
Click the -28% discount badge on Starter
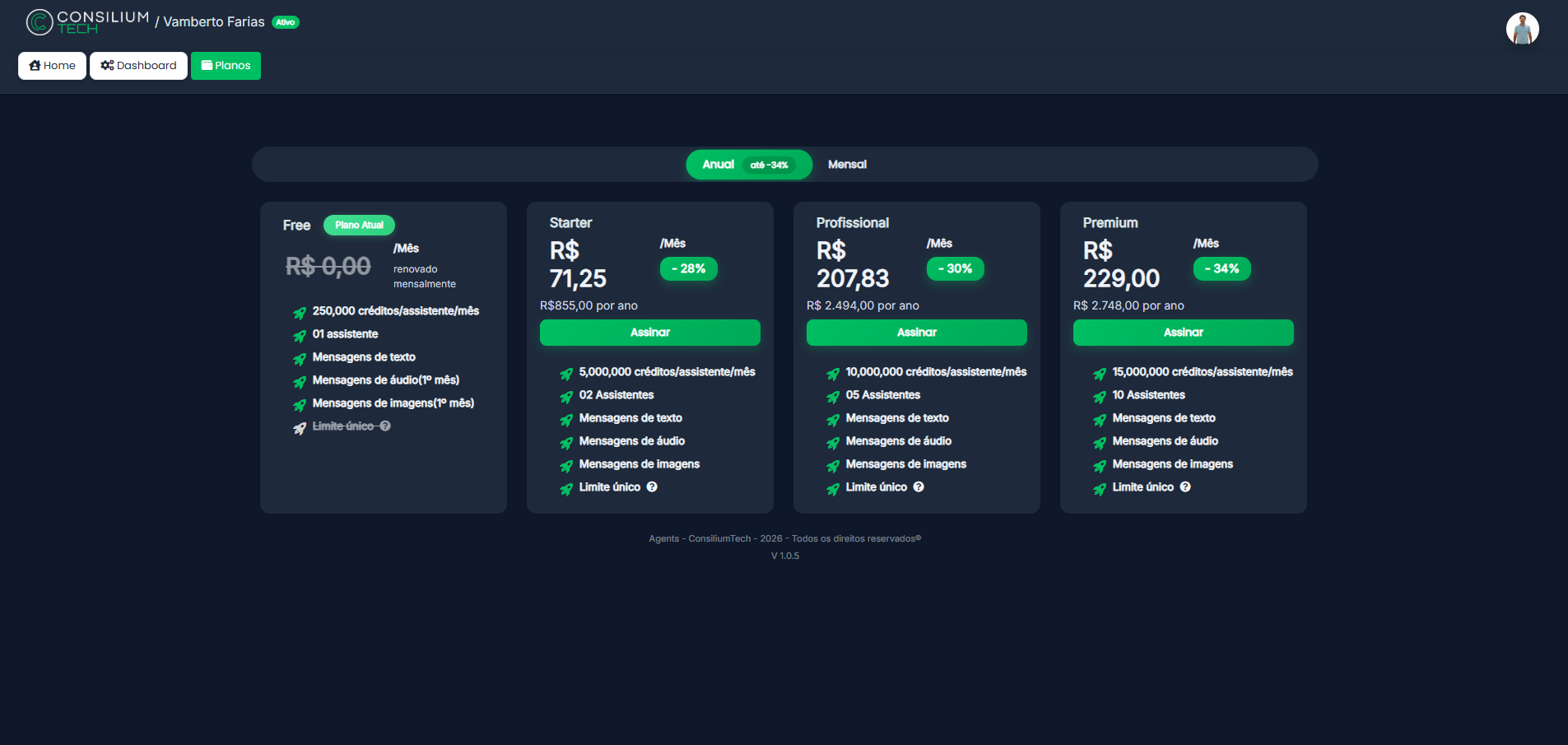pyautogui.click(x=689, y=269)
